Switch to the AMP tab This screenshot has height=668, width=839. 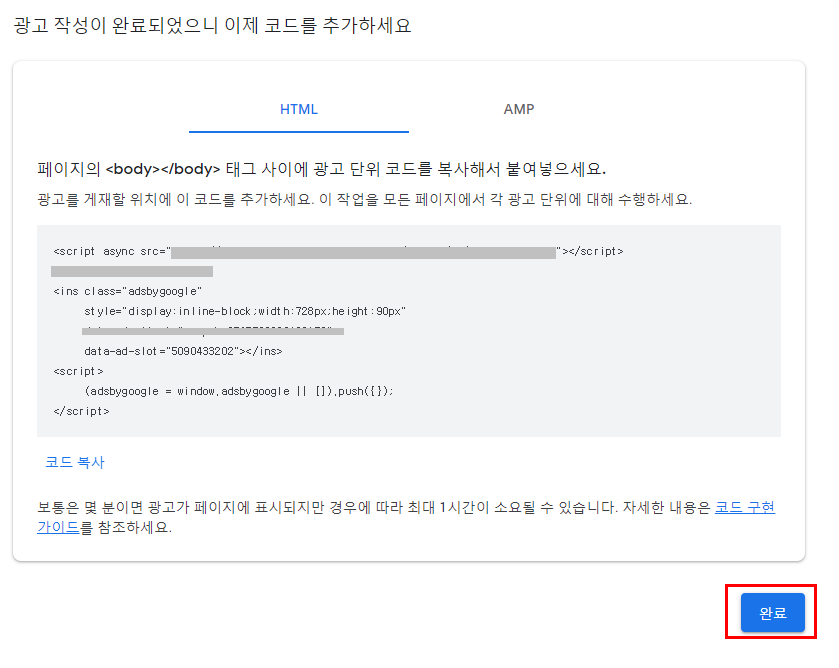518,110
